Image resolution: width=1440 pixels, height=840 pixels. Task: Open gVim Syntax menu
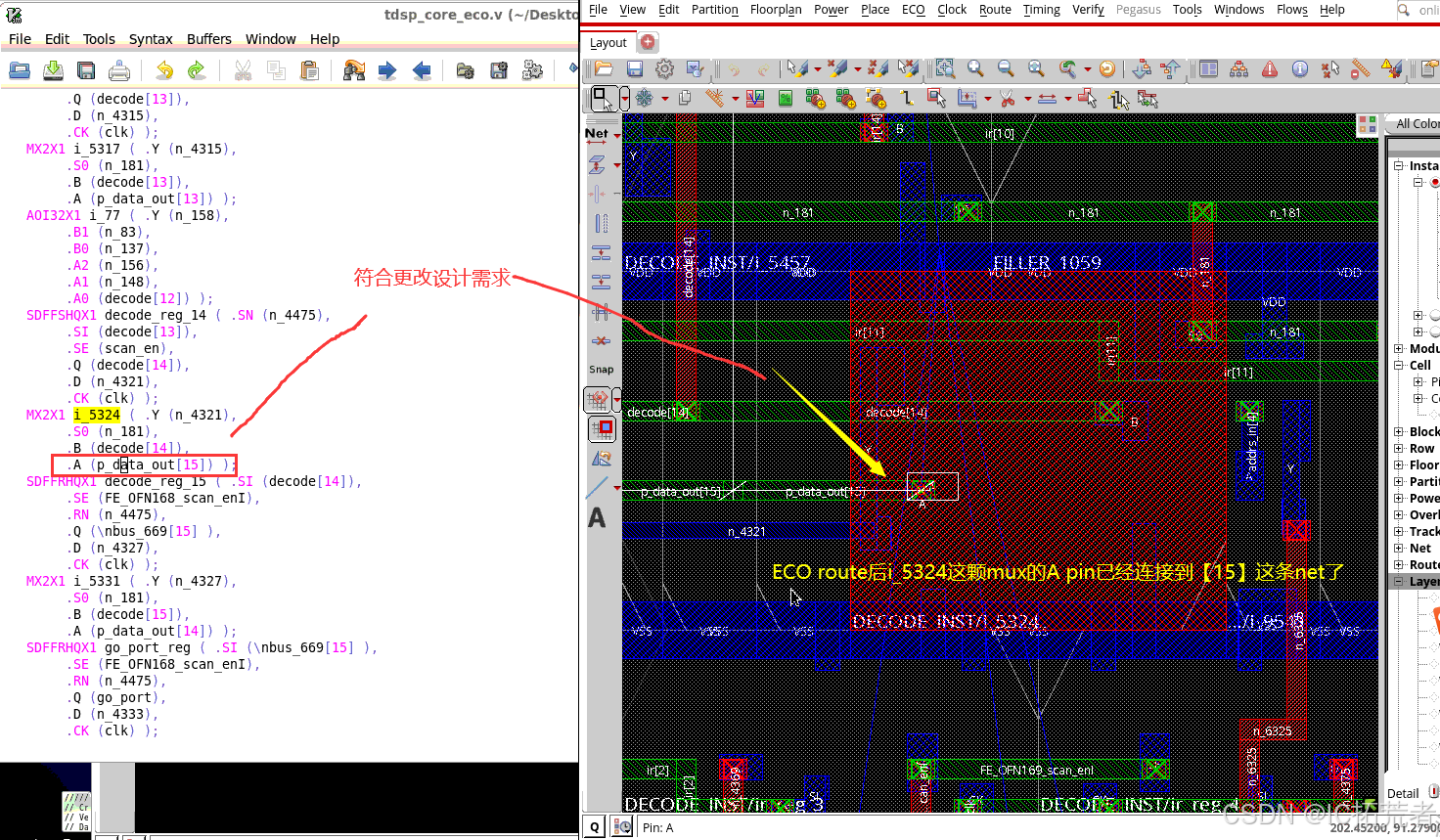pyautogui.click(x=151, y=39)
